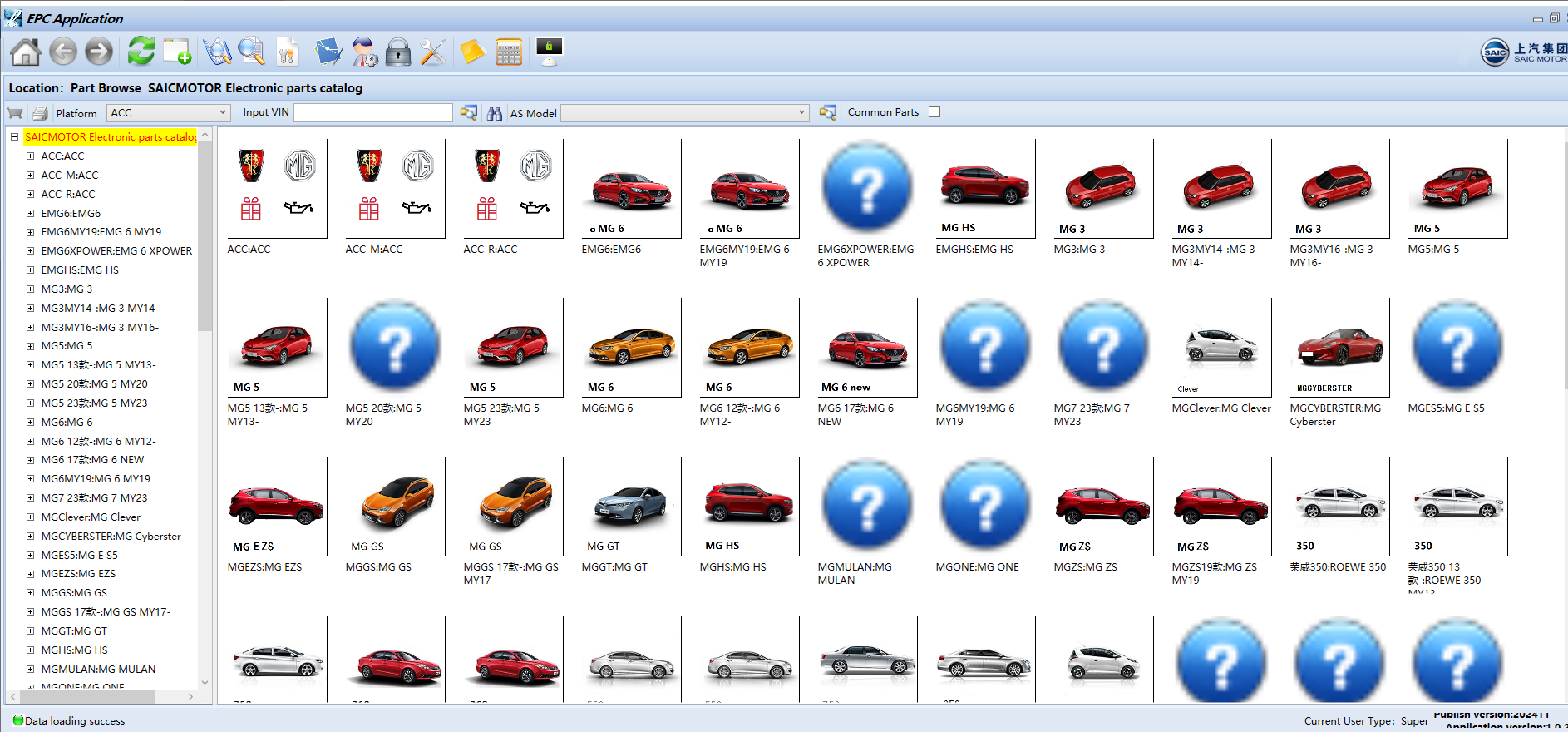Open the document search magnifier icon

251,52
